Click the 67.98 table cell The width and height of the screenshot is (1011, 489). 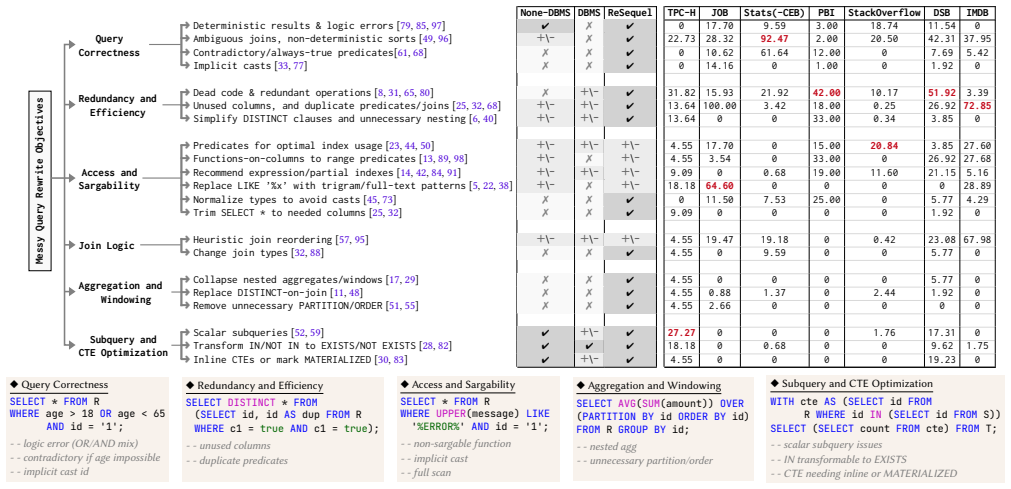979,240
